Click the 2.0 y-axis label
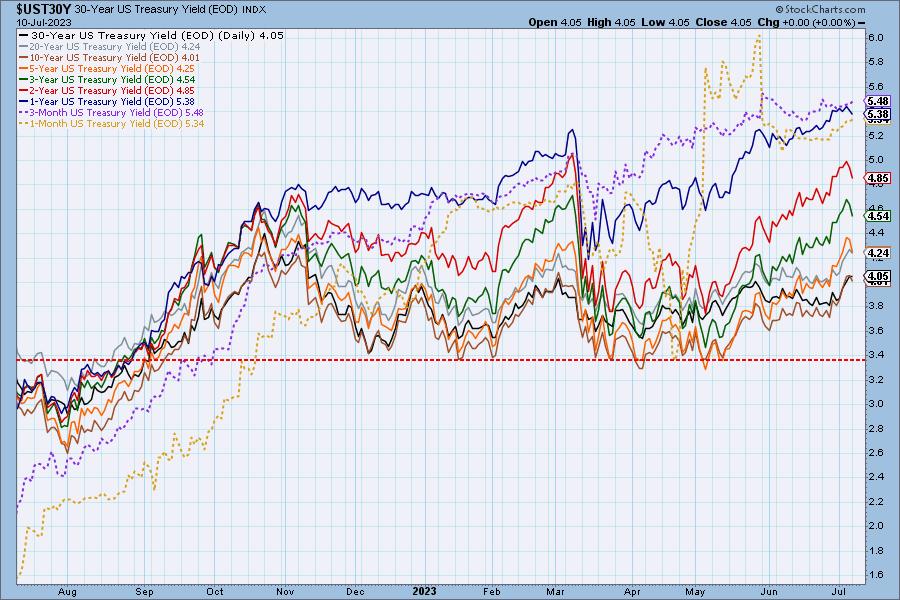 click(x=876, y=525)
